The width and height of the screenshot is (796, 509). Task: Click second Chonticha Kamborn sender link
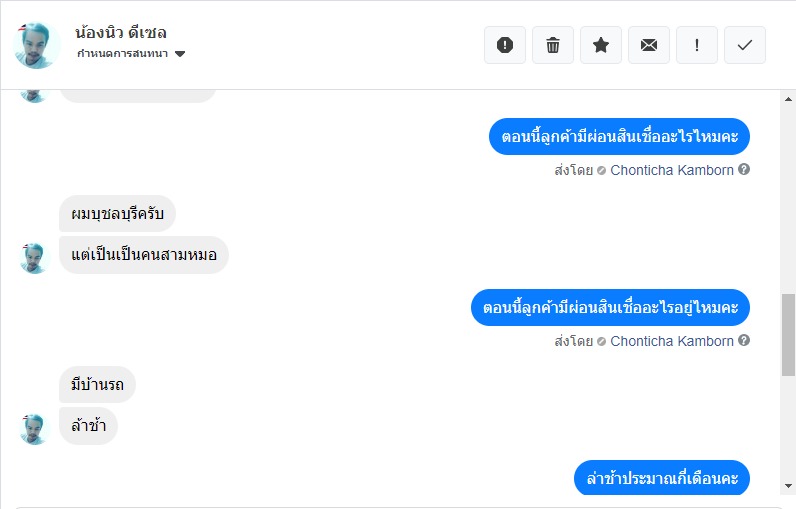[672, 341]
